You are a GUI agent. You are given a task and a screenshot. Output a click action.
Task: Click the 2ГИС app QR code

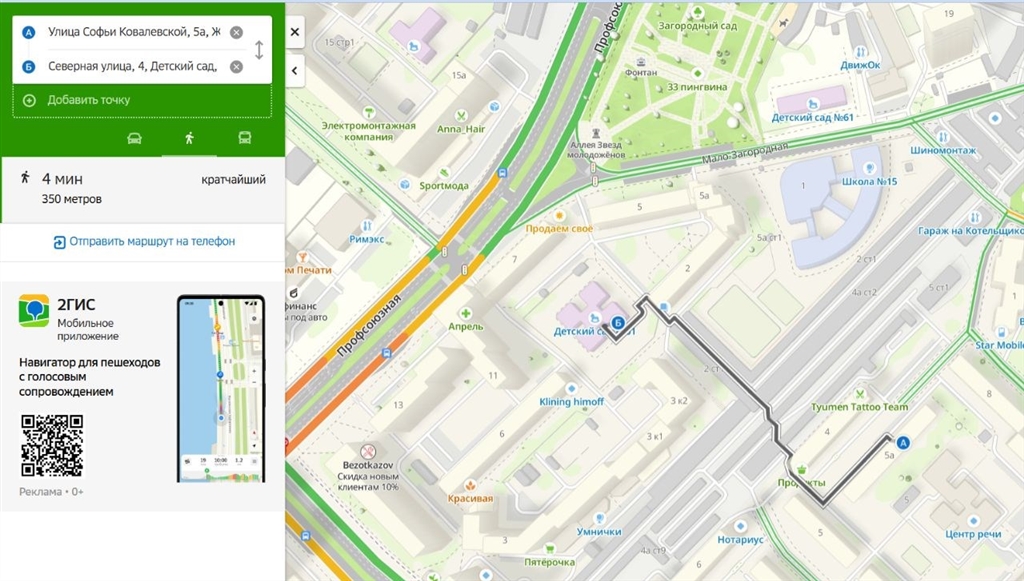52,446
